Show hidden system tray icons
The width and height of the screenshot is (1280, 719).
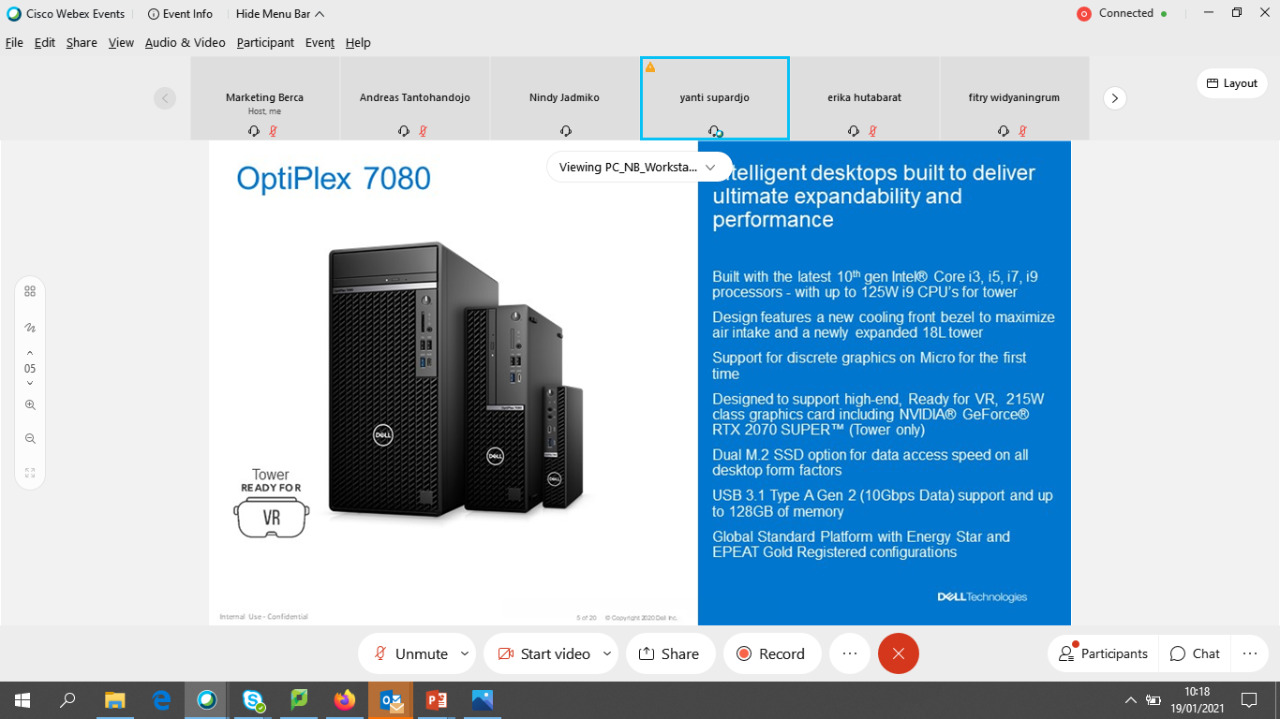tap(1131, 700)
